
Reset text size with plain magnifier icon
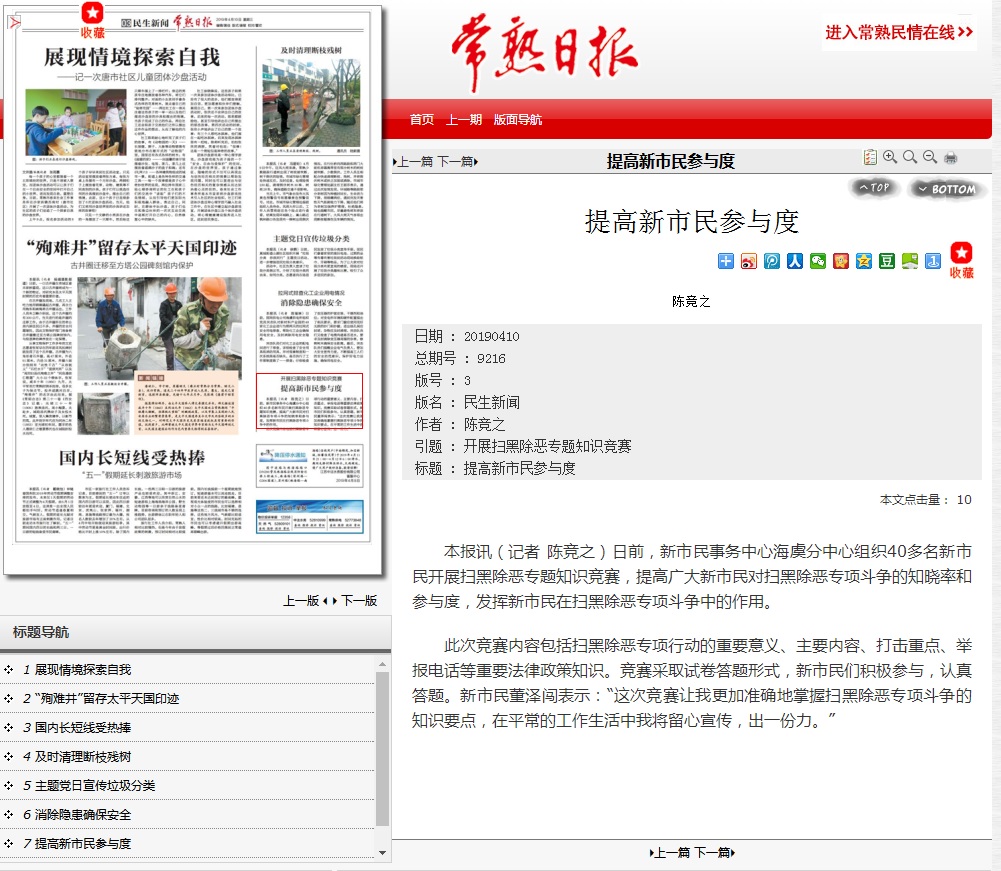pos(910,157)
